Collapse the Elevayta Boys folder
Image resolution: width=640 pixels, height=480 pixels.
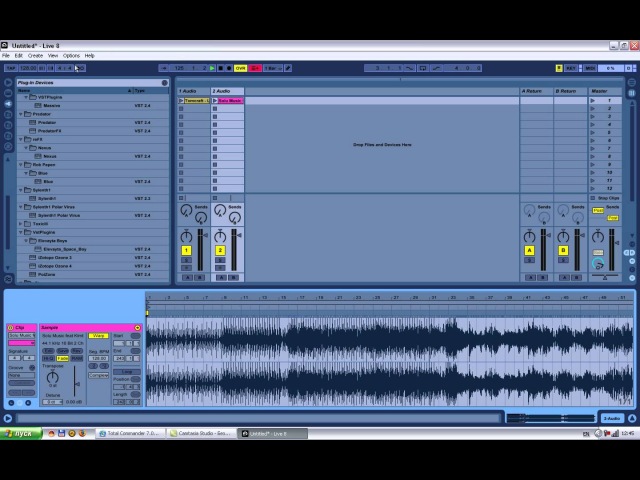(x=26, y=241)
